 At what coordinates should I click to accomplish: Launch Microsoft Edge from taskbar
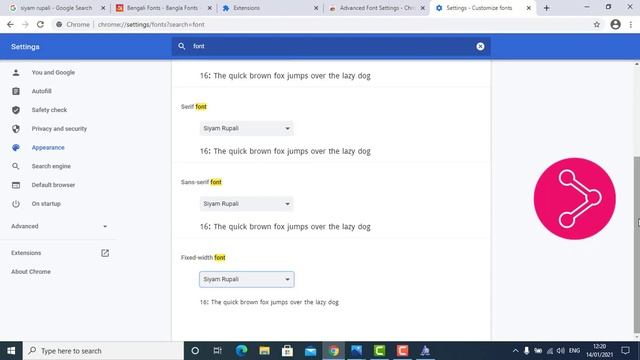coord(242,351)
